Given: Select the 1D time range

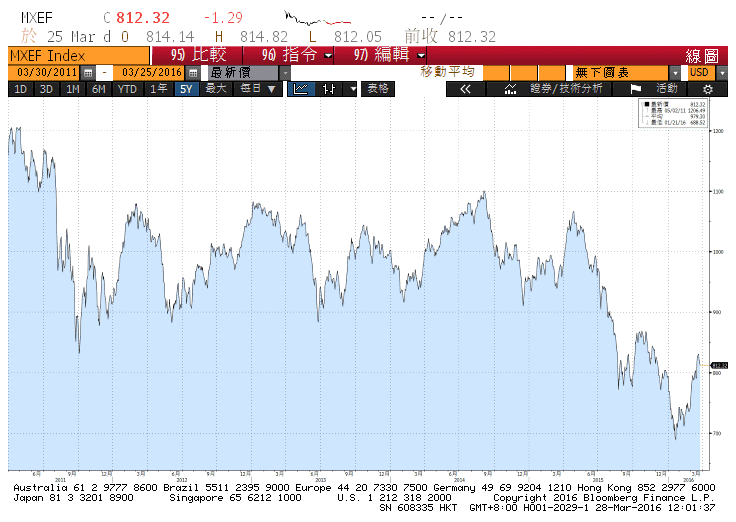Looking at the screenshot, I should pos(21,89).
